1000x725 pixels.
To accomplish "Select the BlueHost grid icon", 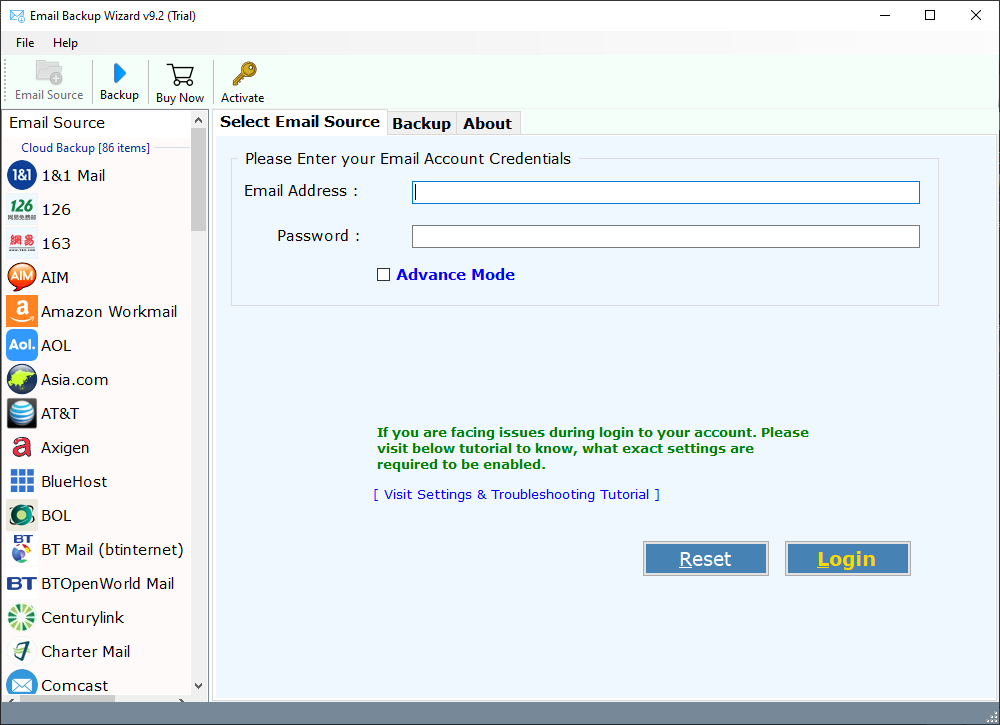I will 22,481.
